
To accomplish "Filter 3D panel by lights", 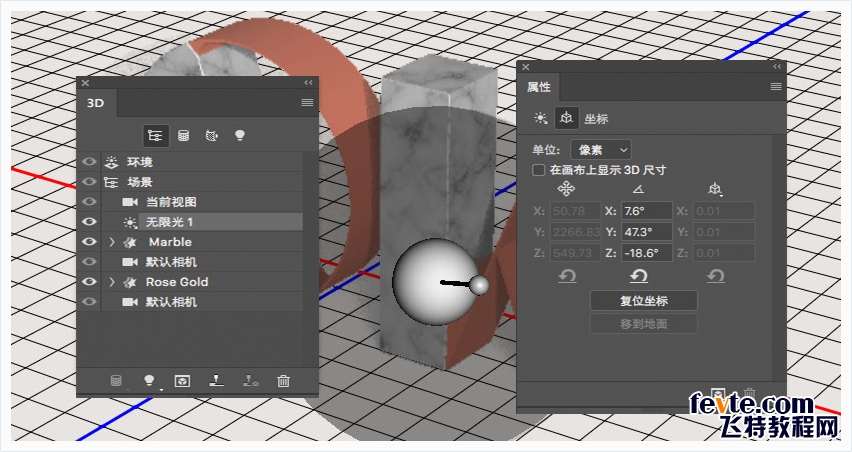I will (x=240, y=136).
